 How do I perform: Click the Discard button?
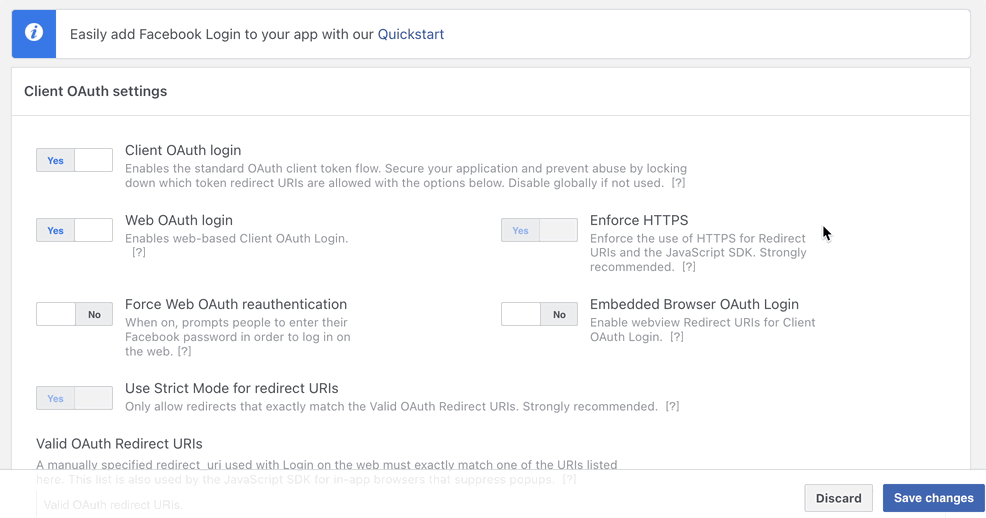coord(838,498)
